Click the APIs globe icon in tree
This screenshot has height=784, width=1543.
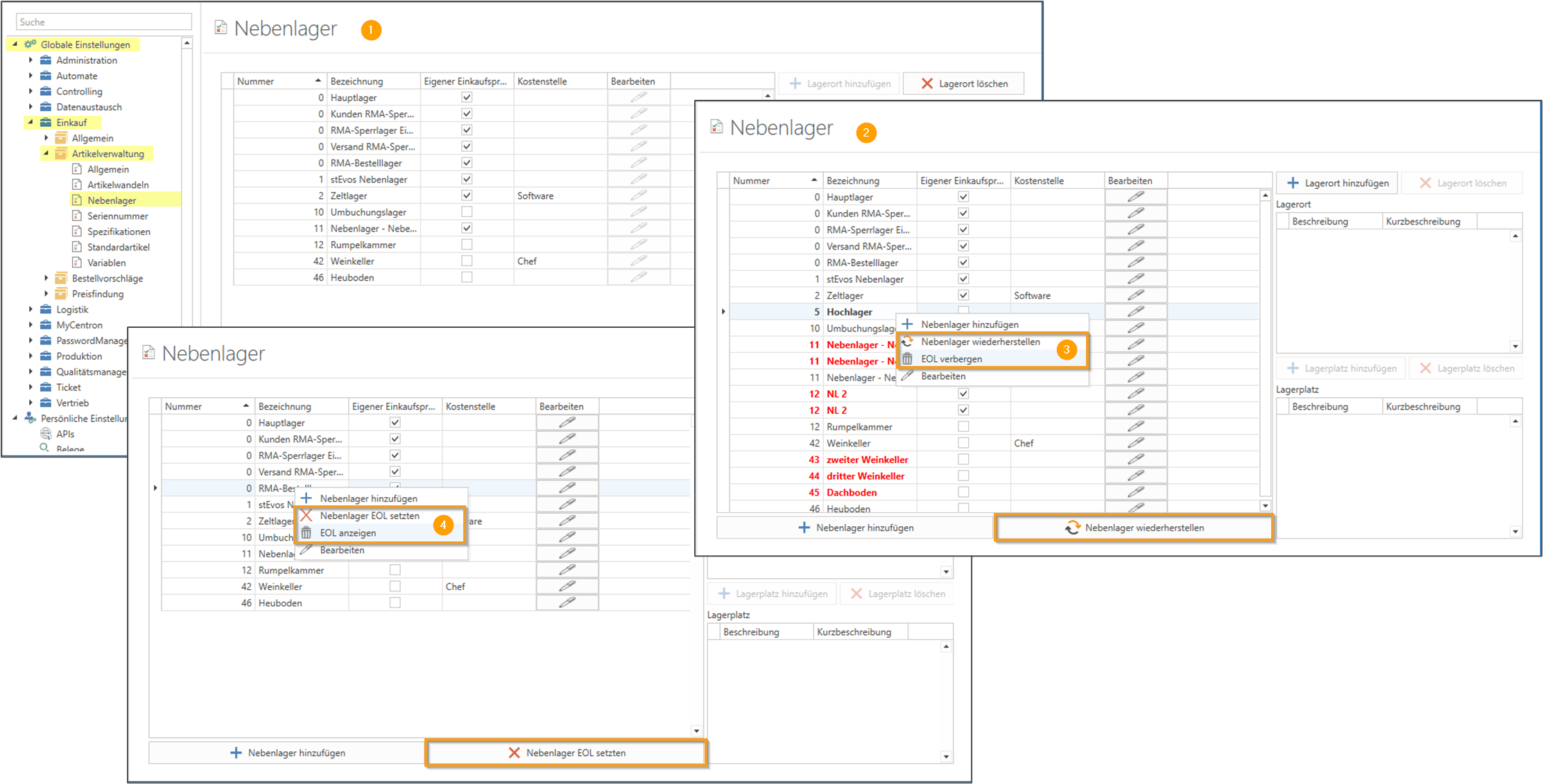pos(46,434)
